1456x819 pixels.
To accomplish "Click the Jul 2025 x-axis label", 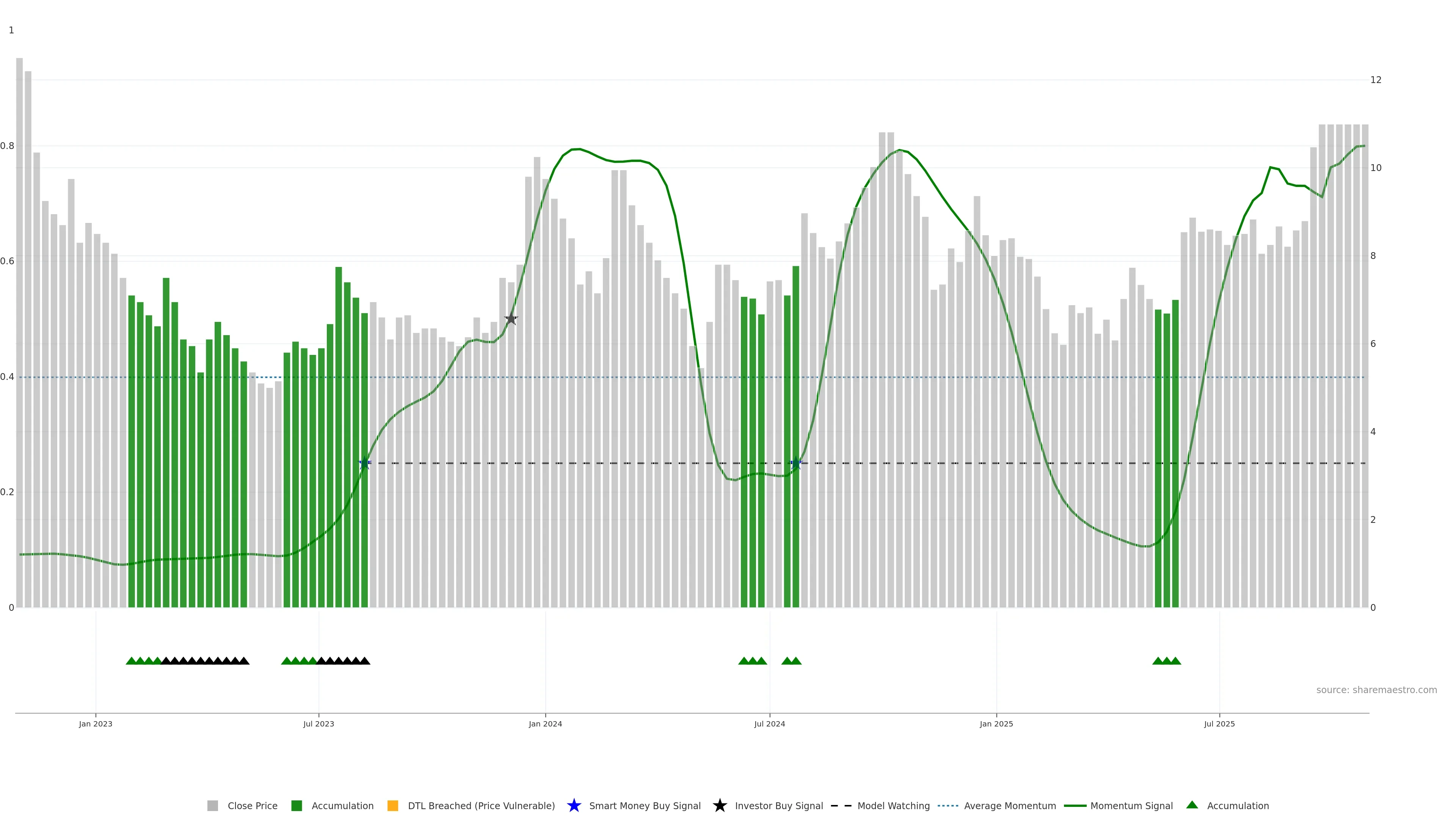I will pyautogui.click(x=1219, y=724).
